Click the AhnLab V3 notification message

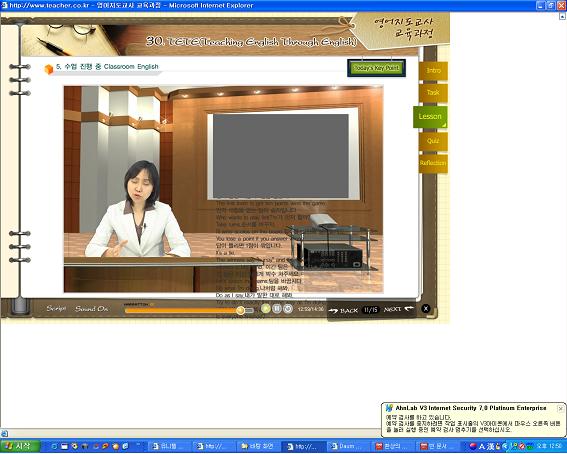click(473, 423)
